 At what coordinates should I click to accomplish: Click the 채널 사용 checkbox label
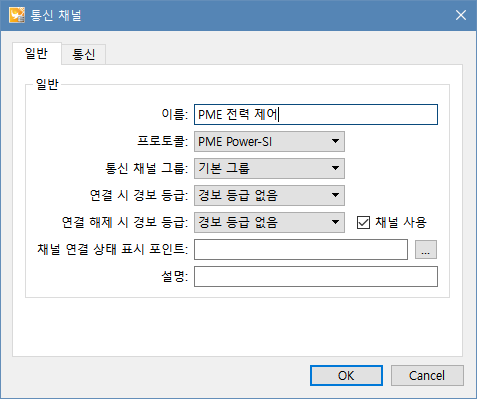click(401, 222)
